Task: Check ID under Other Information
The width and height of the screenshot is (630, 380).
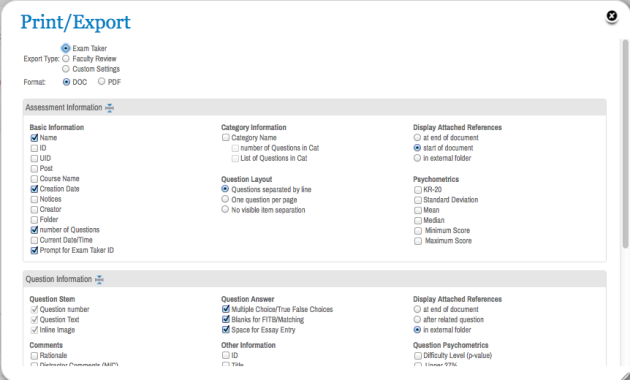Action: point(226,355)
